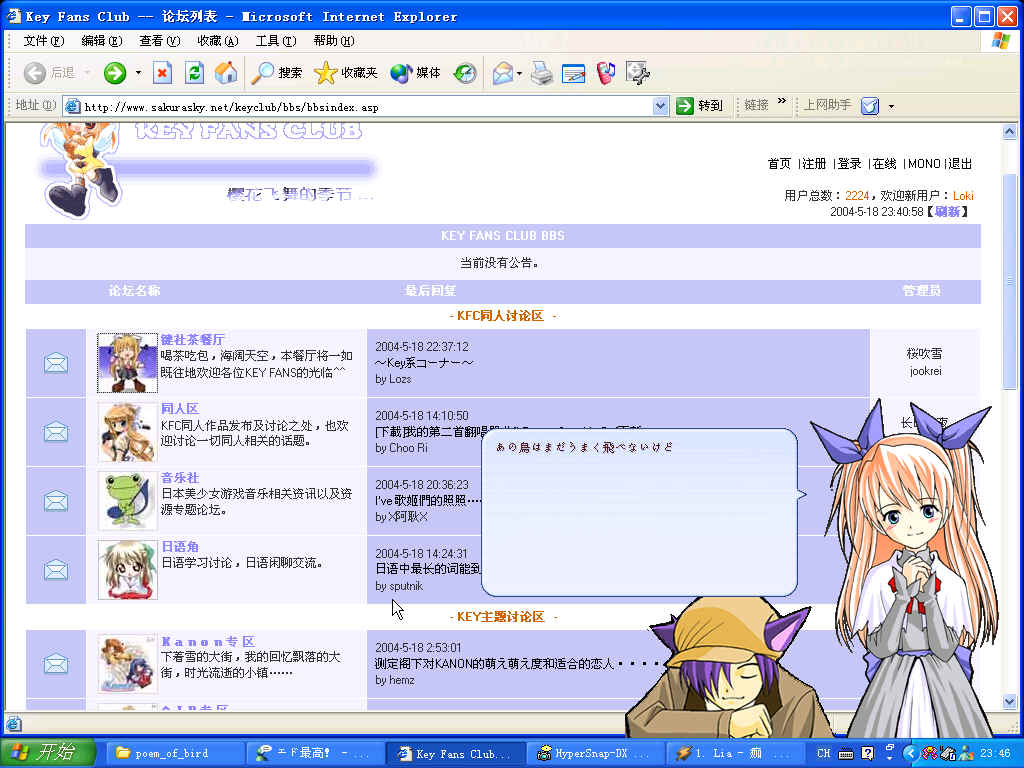
Task: Click the Back (后退) toolbar button
Action: [50, 72]
